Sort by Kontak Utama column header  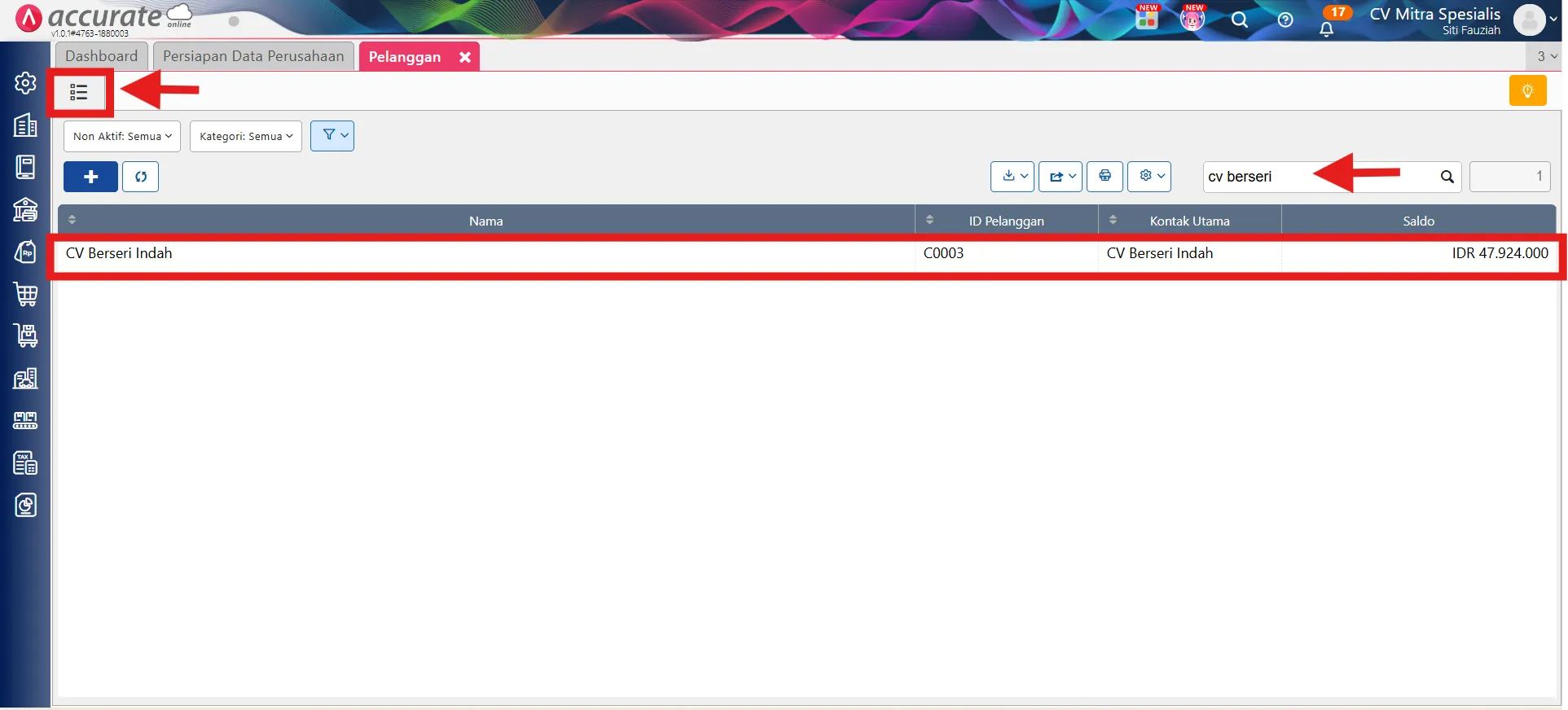pos(1190,221)
